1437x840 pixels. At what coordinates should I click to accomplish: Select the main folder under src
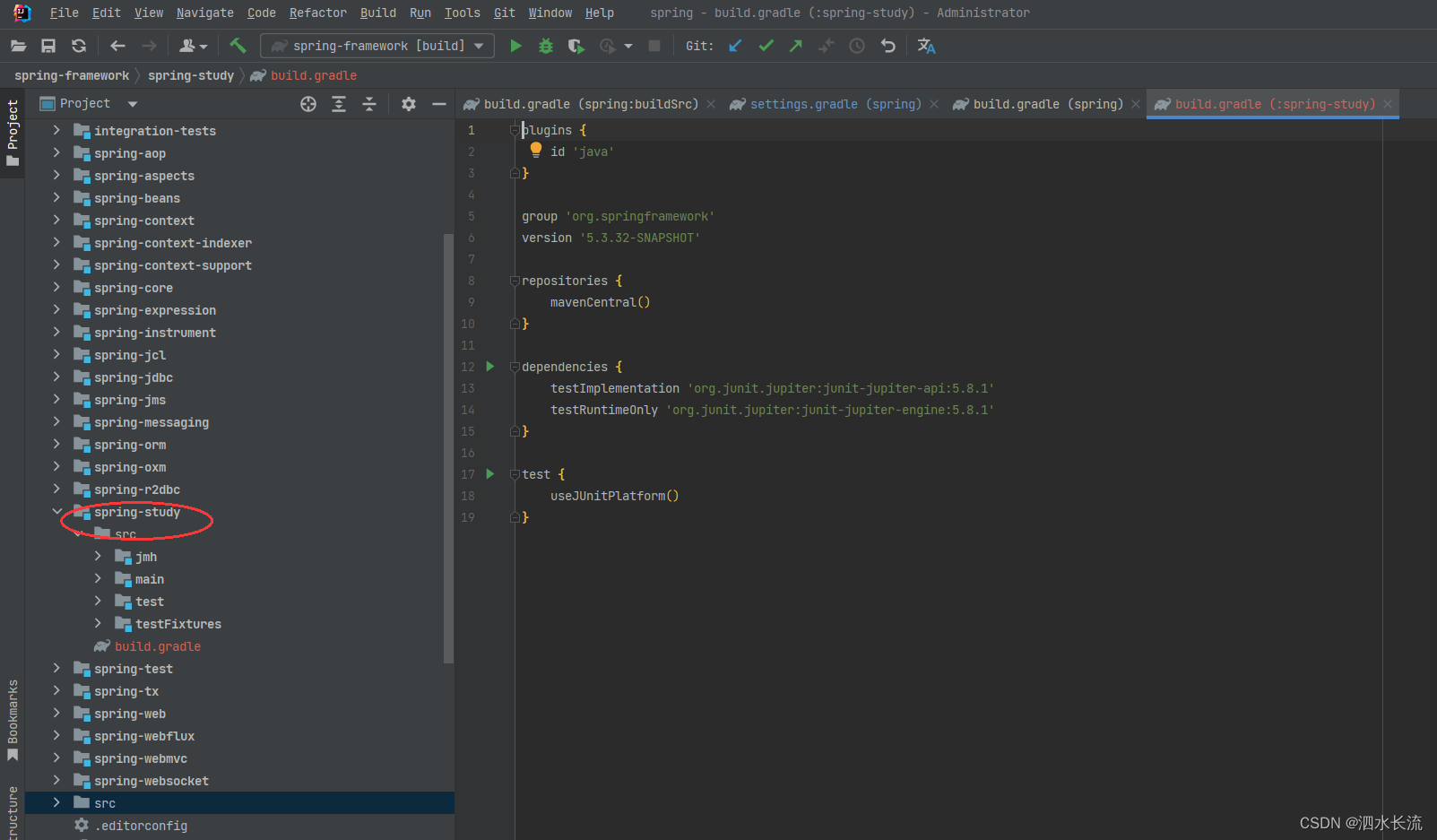click(150, 579)
